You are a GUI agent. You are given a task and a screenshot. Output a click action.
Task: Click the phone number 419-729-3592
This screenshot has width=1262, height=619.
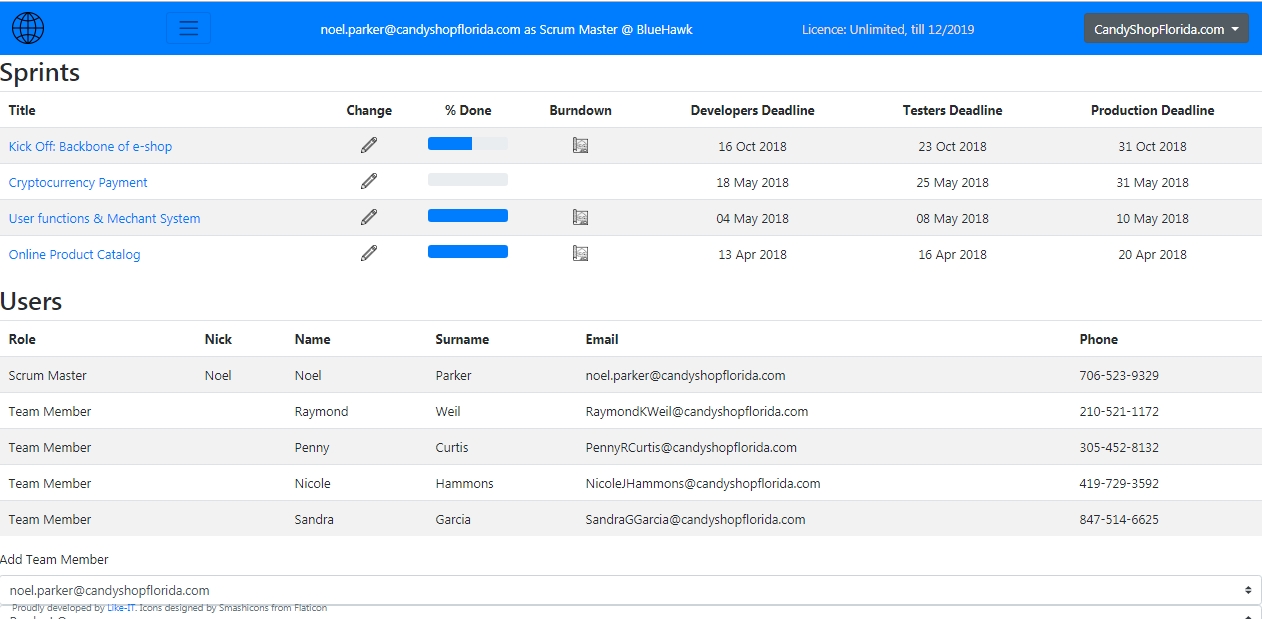(x=1119, y=483)
